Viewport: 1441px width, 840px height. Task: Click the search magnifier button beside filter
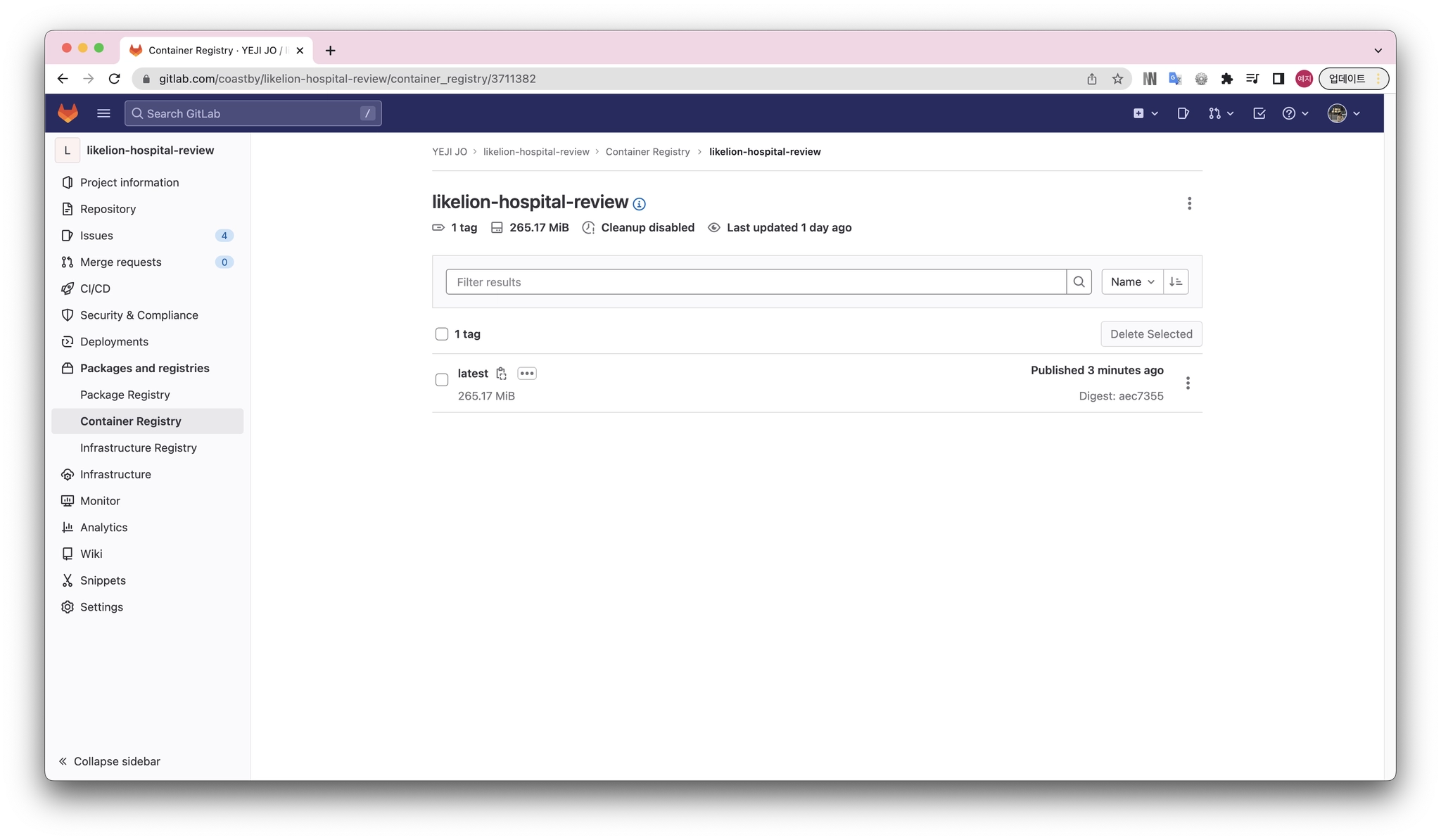coord(1079,282)
